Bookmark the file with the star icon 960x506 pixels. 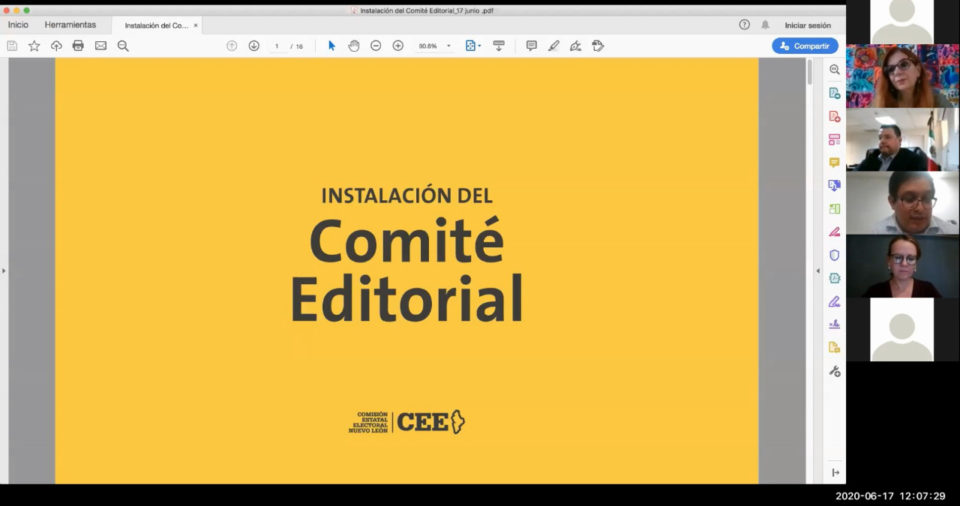(34, 46)
